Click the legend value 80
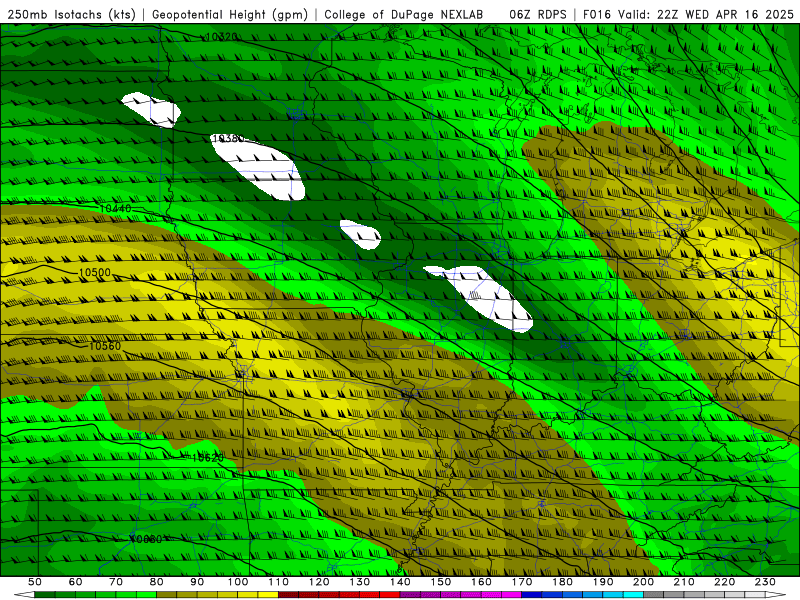Viewport: 800px width, 600px height. pyautogui.click(x=157, y=582)
